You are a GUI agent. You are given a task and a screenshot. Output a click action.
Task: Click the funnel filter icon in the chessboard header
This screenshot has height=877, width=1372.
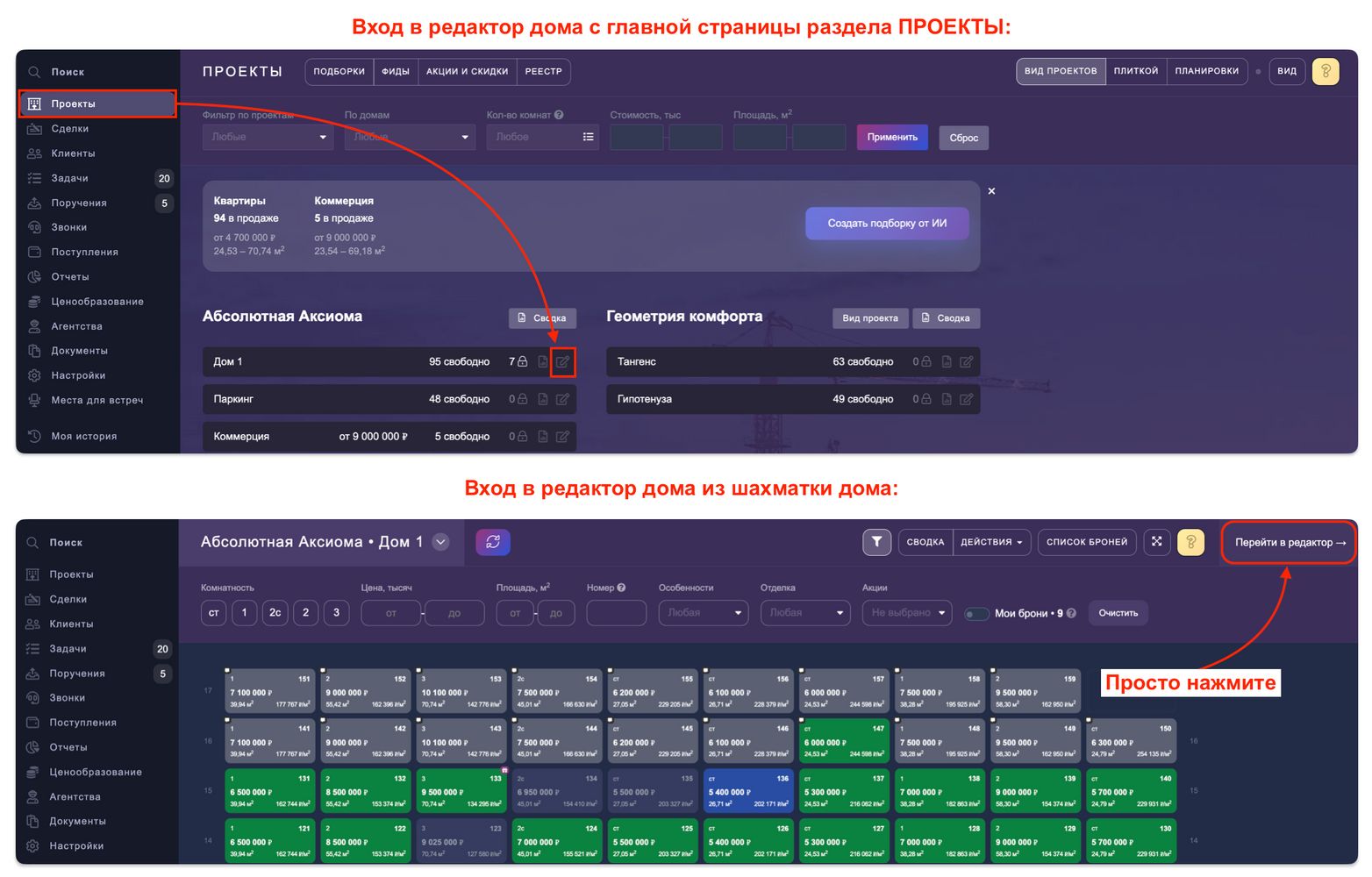[876, 542]
